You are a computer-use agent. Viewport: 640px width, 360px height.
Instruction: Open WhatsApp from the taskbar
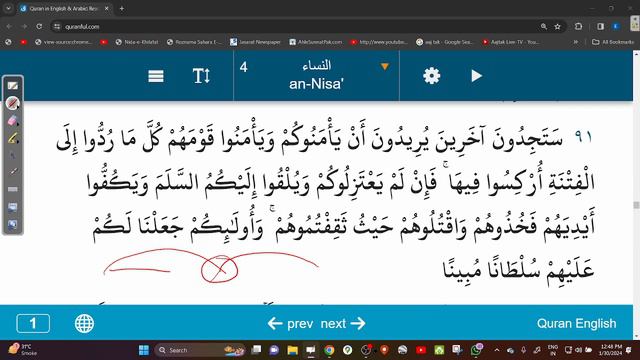(x=476, y=350)
